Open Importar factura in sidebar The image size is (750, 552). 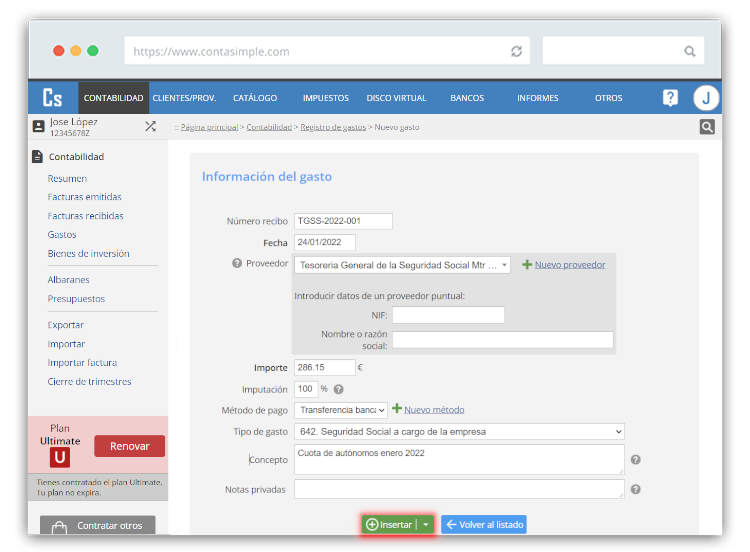[82, 363]
